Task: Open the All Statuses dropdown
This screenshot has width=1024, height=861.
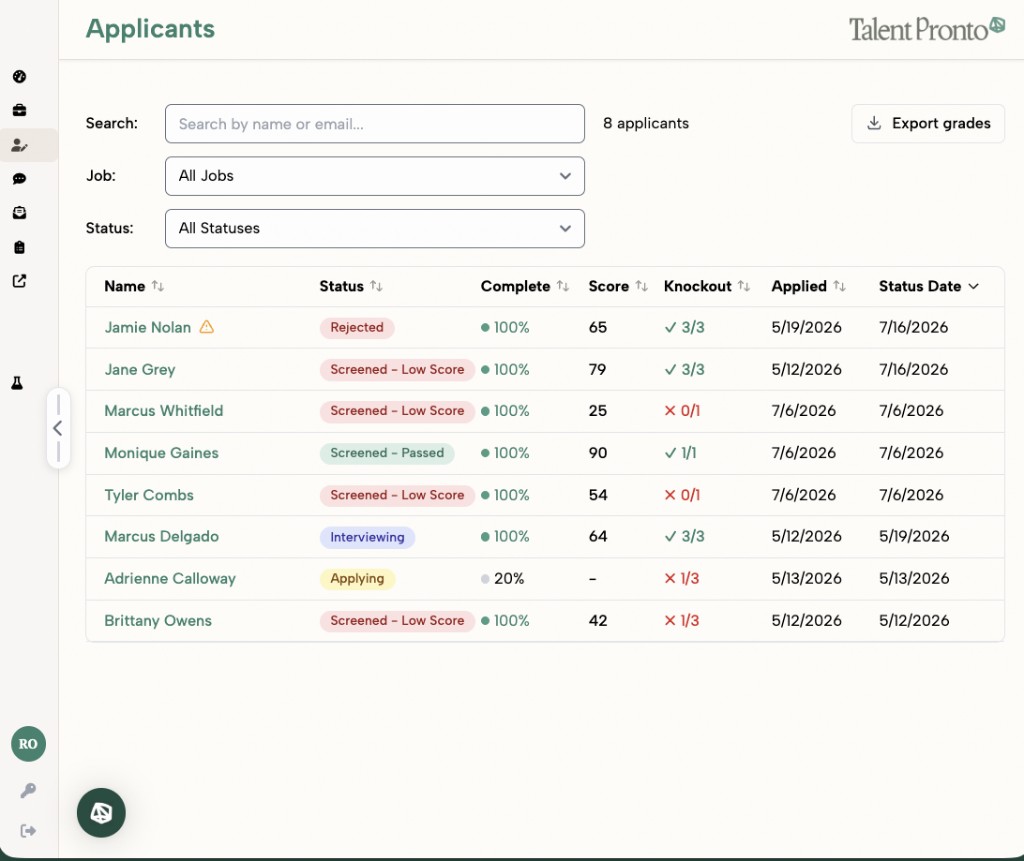Action: (x=375, y=229)
